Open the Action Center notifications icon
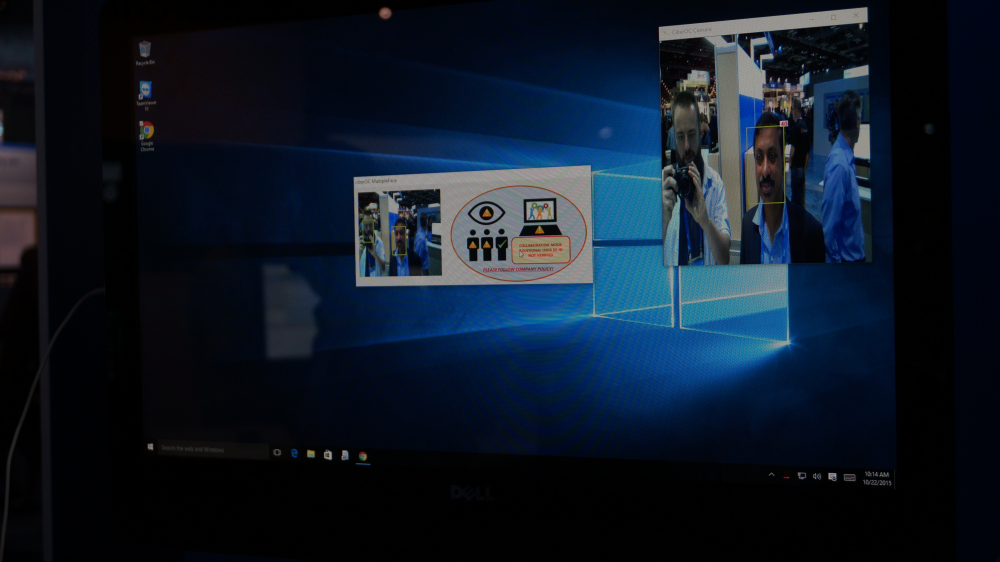1000x562 pixels. tap(832, 477)
